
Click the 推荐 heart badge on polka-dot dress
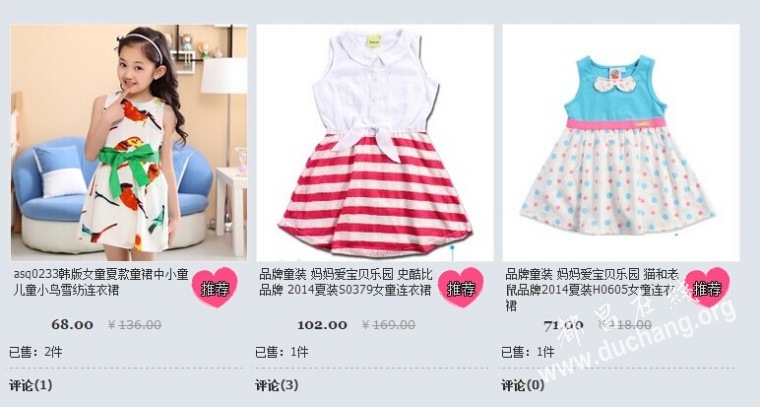707,287
